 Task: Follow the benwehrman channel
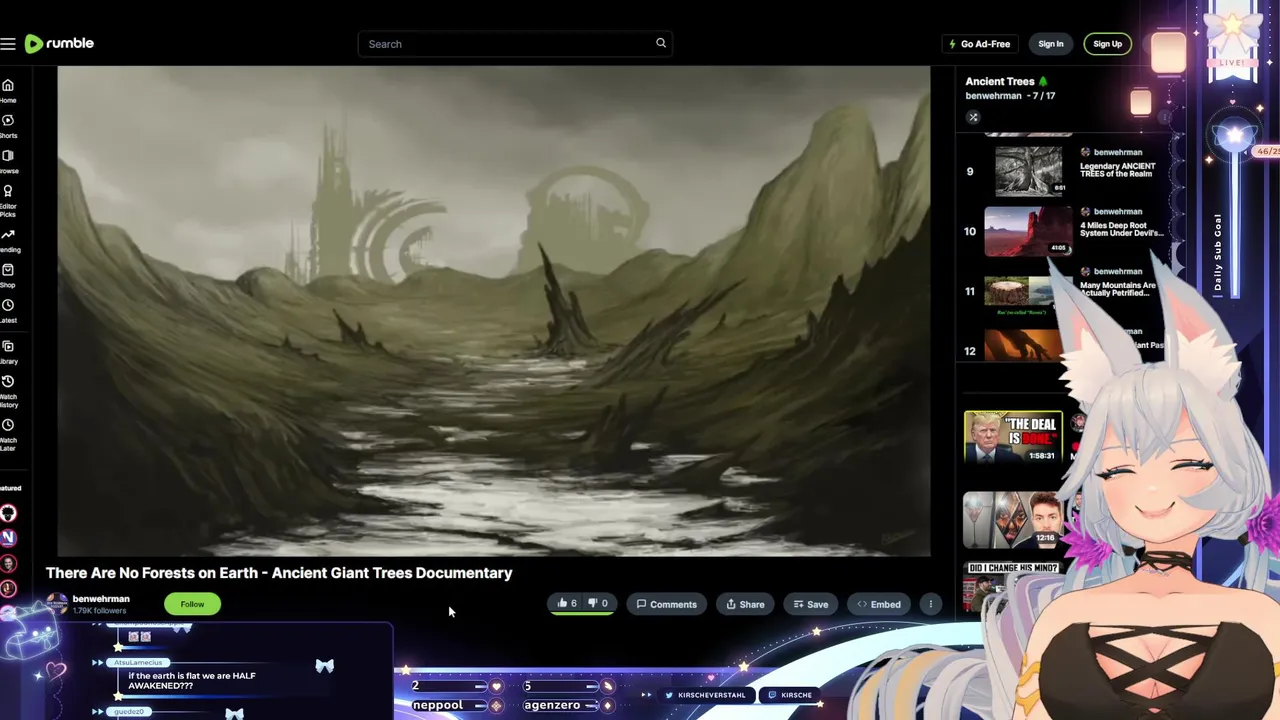click(x=192, y=604)
